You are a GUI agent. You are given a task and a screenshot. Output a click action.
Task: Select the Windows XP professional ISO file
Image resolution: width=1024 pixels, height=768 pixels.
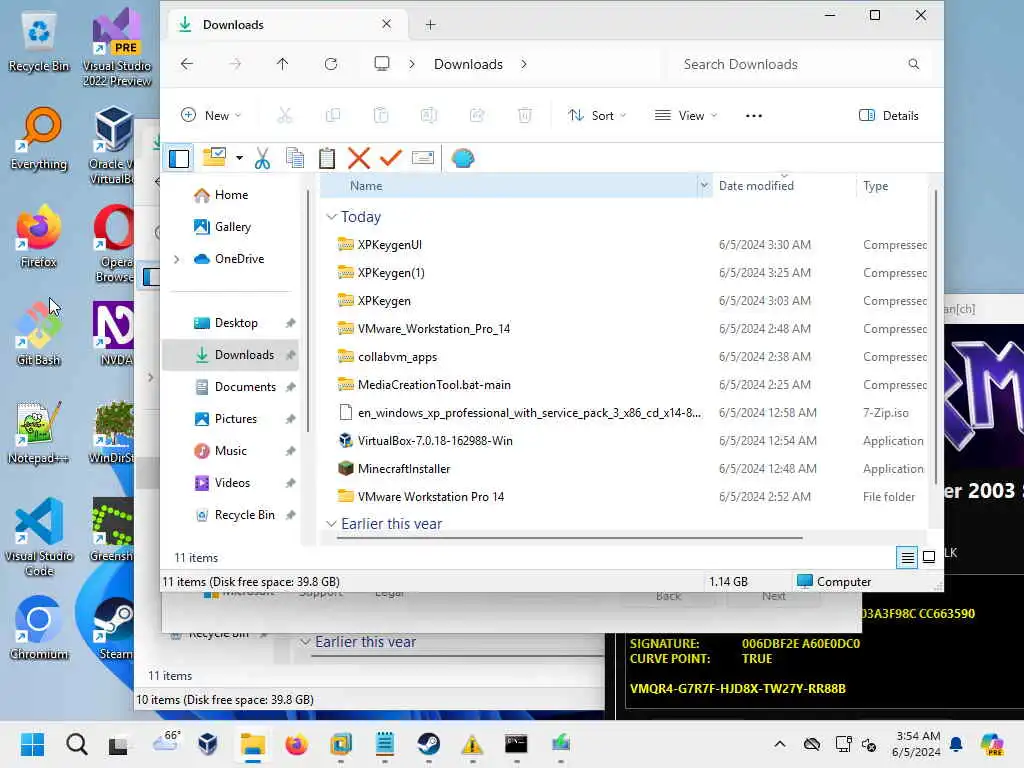point(529,413)
